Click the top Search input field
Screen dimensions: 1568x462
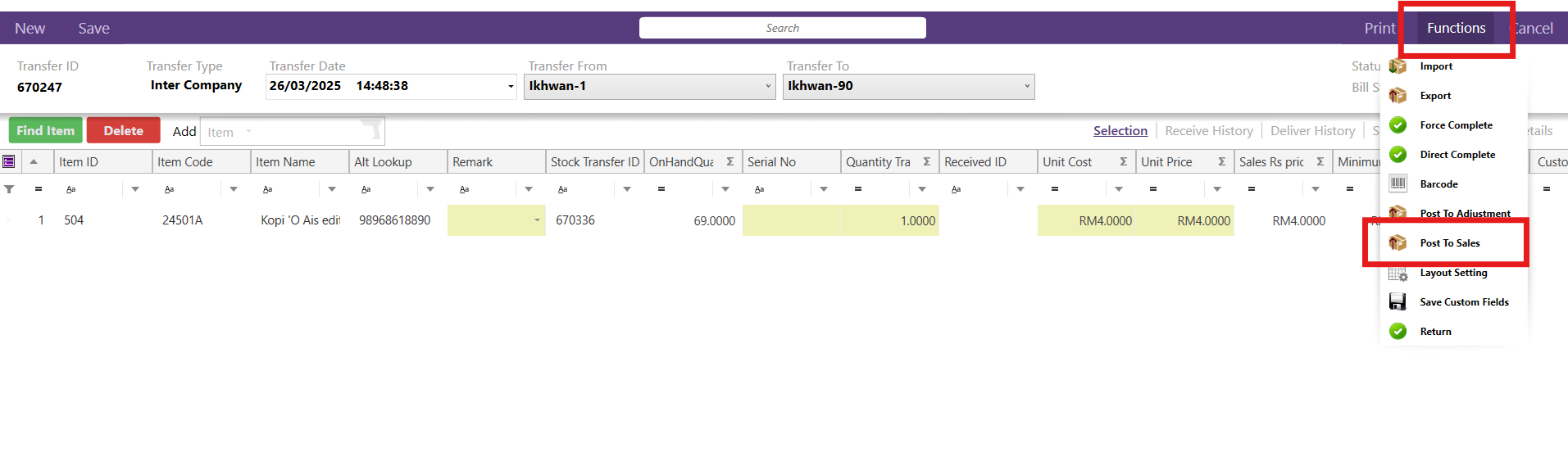tap(782, 28)
